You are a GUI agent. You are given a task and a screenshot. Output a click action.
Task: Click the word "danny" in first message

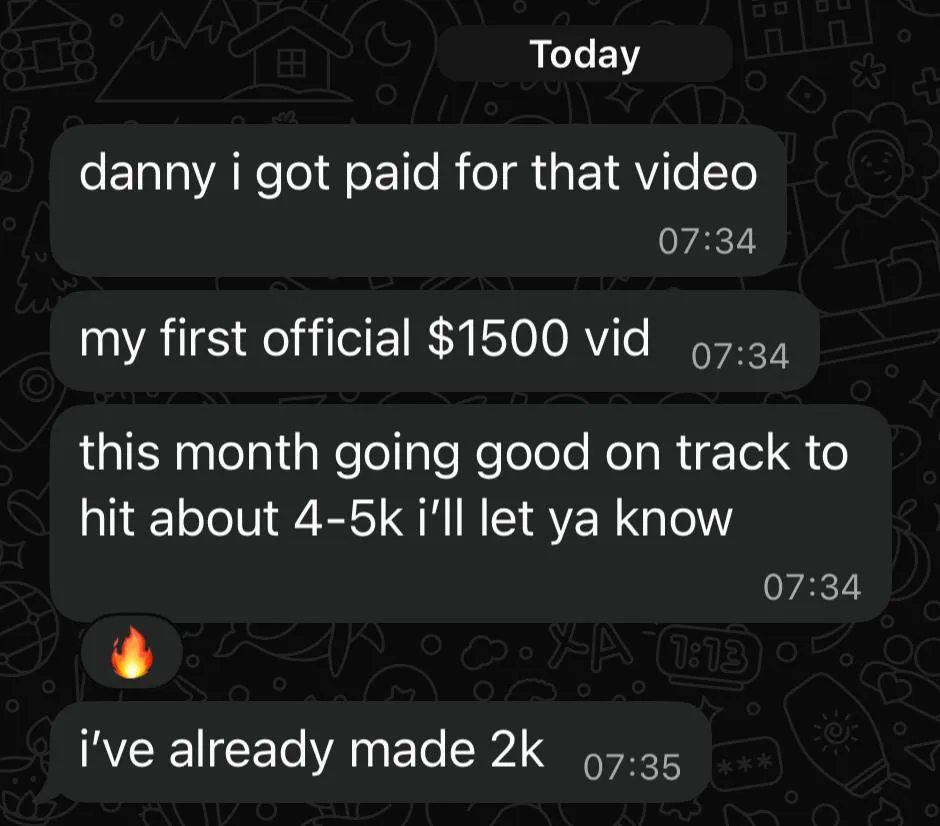(x=146, y=173)
